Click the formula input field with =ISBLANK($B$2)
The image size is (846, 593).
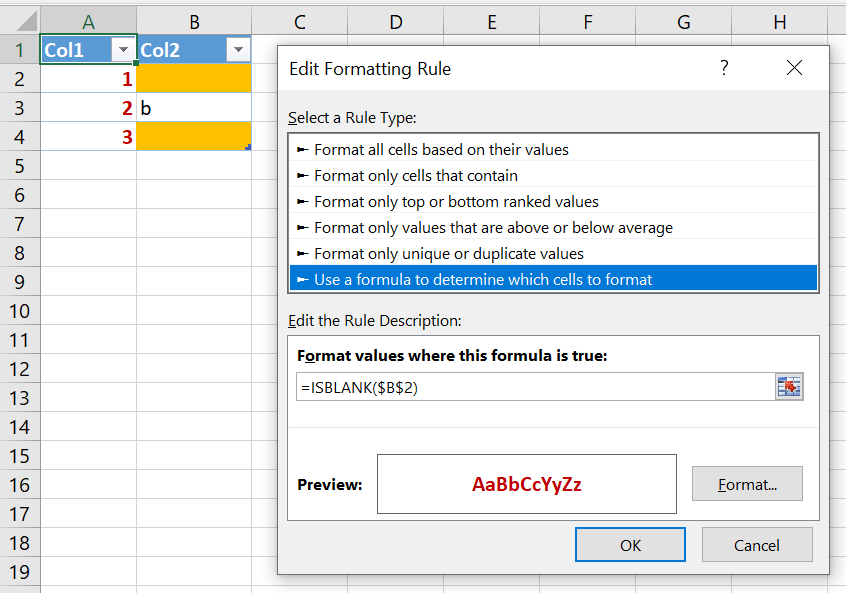535,386
